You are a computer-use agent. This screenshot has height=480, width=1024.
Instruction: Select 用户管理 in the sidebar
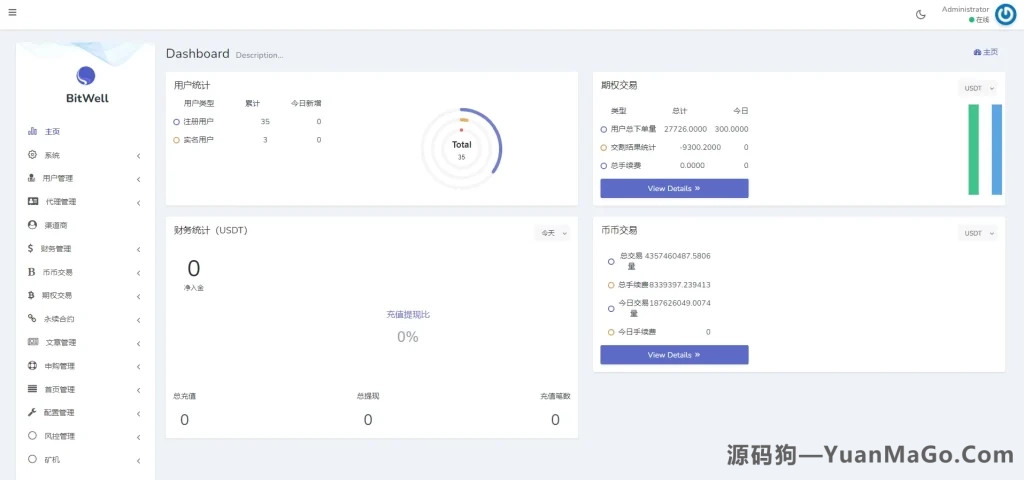tap(85, 178)
